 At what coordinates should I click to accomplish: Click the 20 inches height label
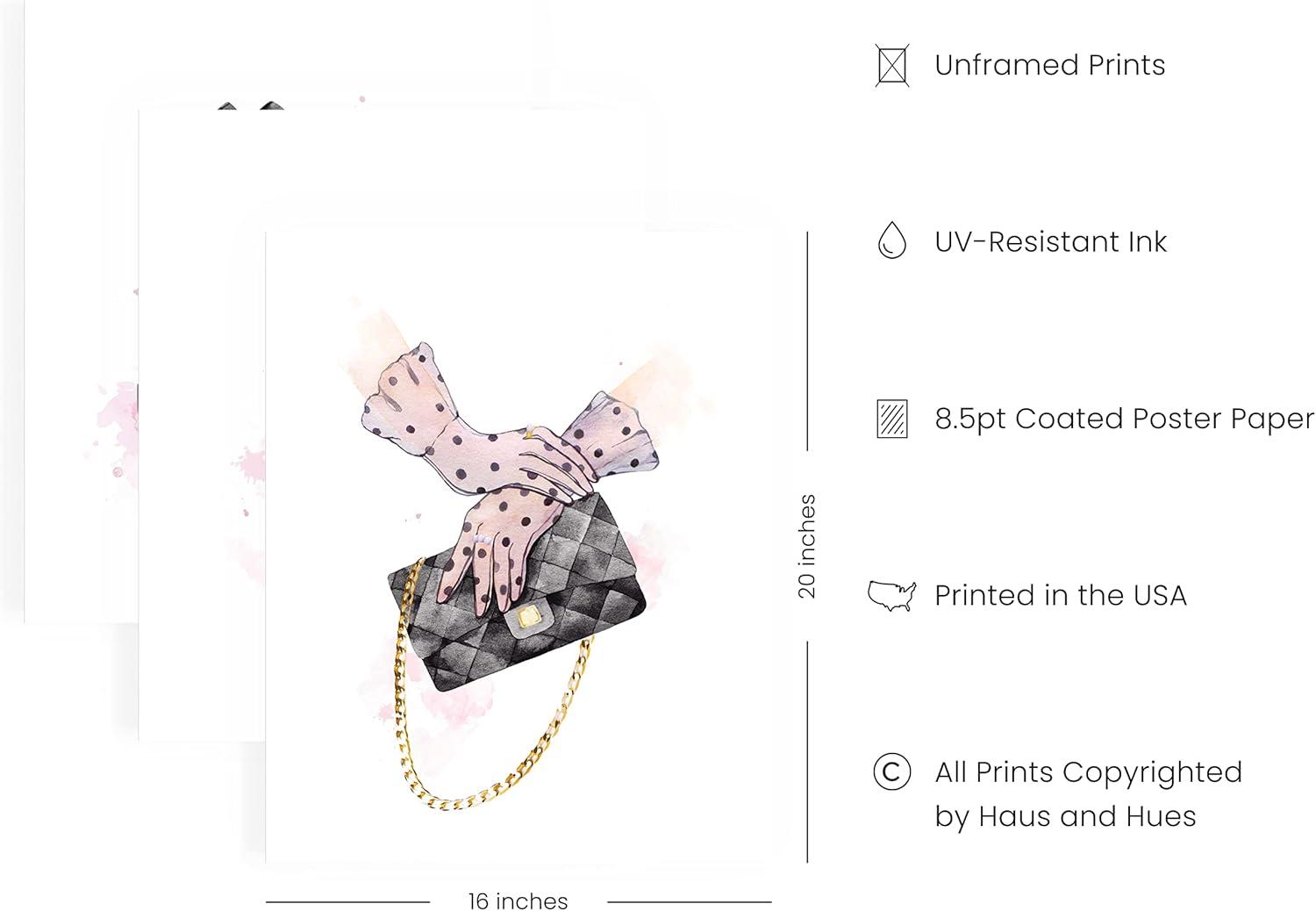coord(807,546)
